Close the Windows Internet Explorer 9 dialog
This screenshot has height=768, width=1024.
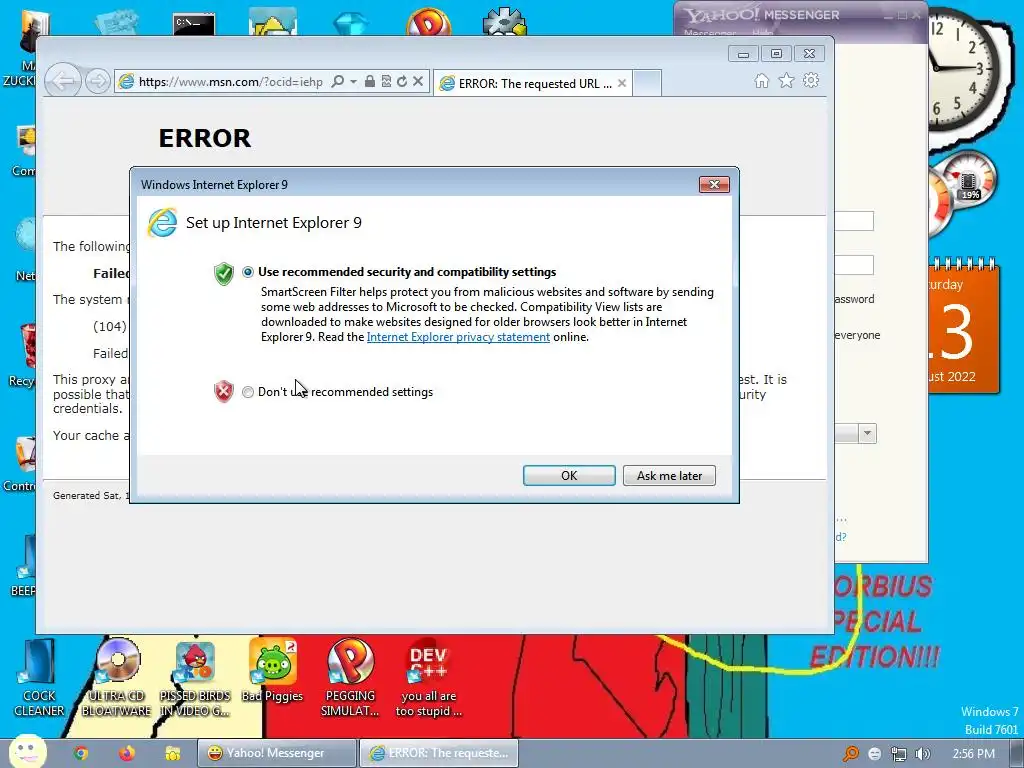pos(714,185)
